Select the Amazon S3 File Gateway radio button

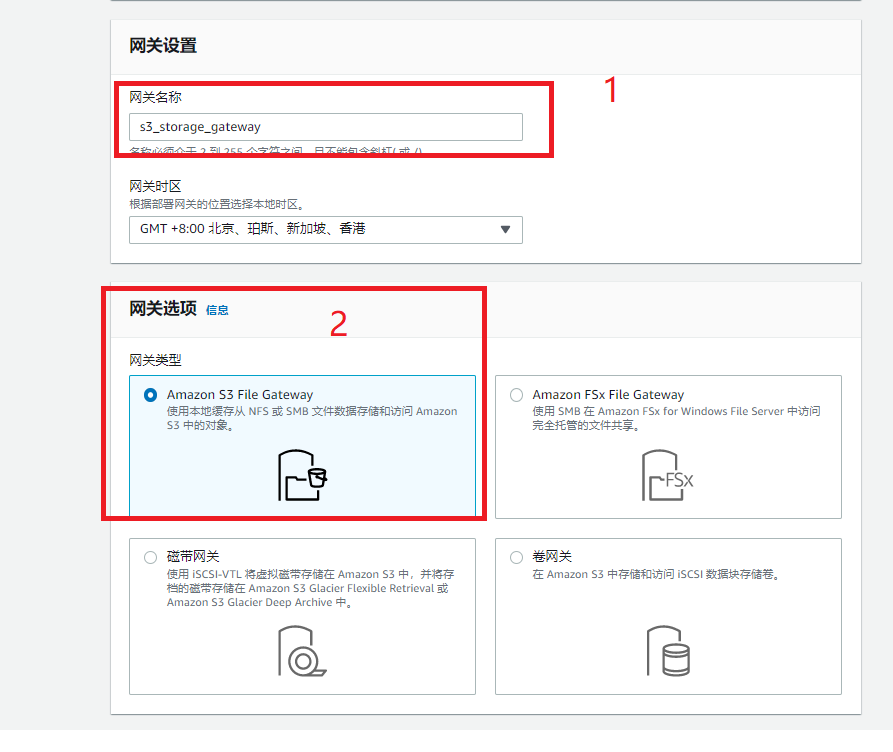tap(150, 395)
